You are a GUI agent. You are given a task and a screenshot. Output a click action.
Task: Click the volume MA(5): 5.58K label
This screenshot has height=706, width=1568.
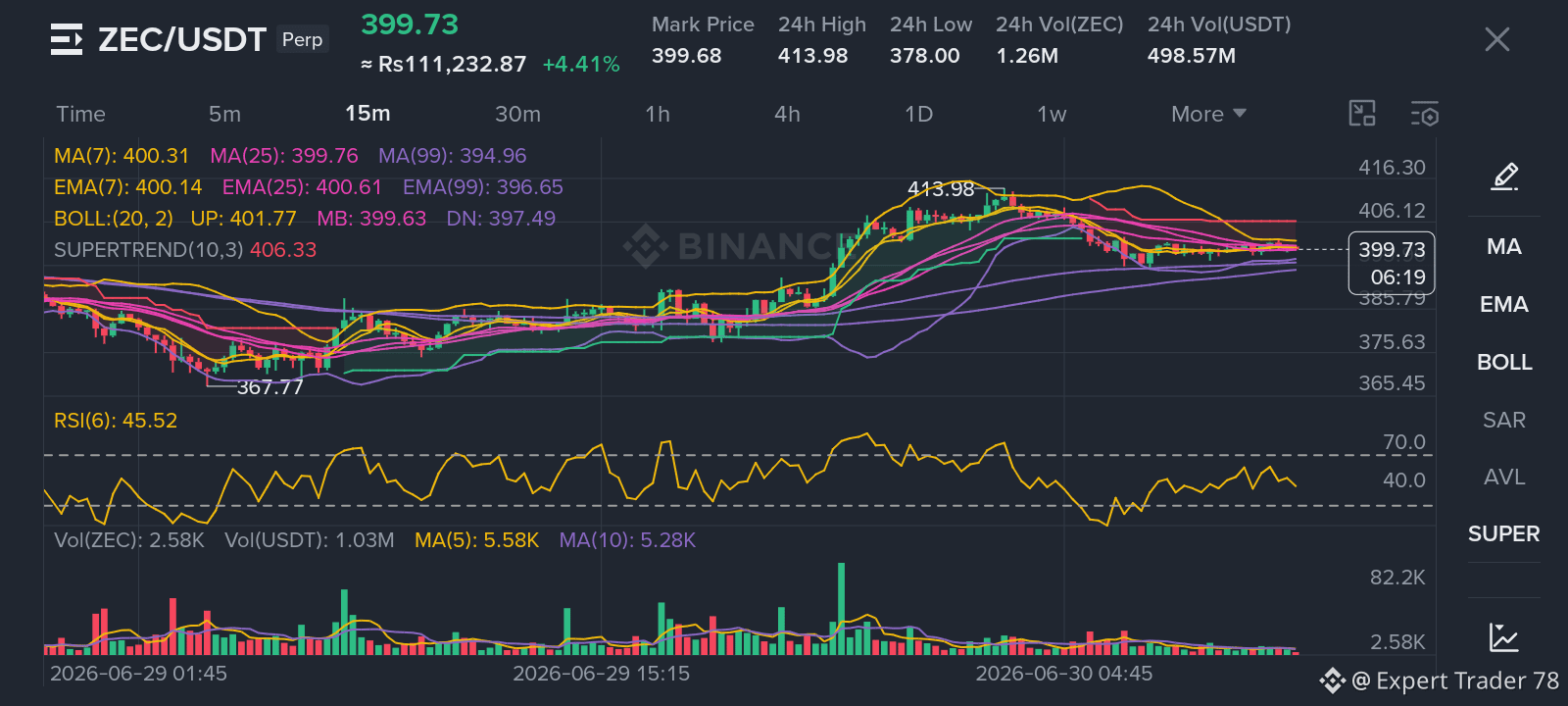click(x=477, y=540)
